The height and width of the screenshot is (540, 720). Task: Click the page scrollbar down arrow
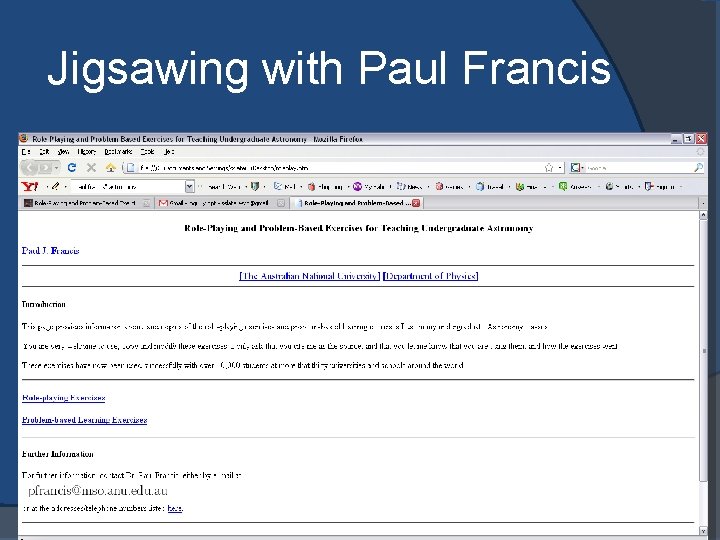[x=703, y=530]
